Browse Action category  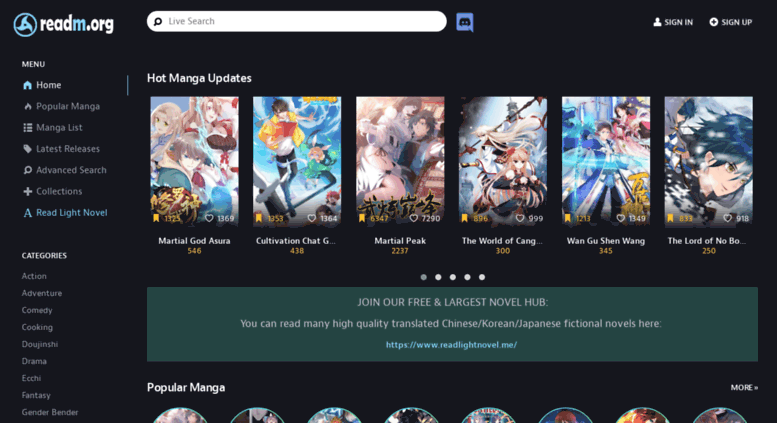(34, 276)
